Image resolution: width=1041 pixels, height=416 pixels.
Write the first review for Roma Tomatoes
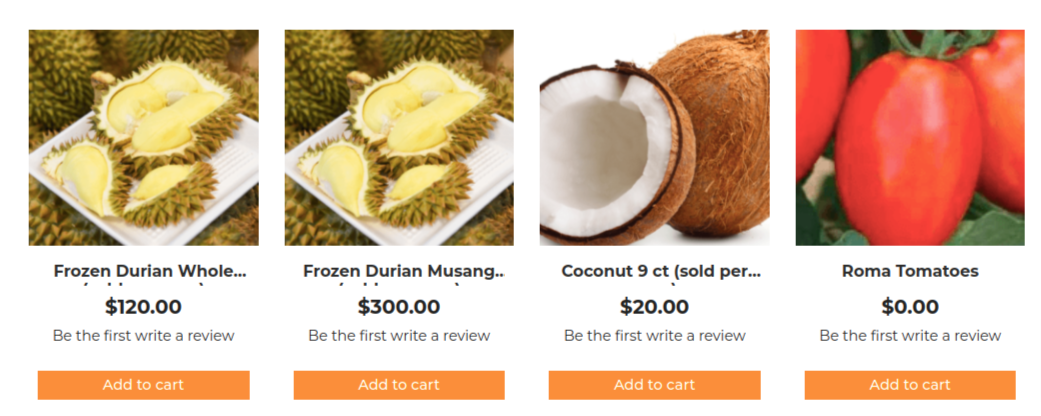[x=910, y=336]
